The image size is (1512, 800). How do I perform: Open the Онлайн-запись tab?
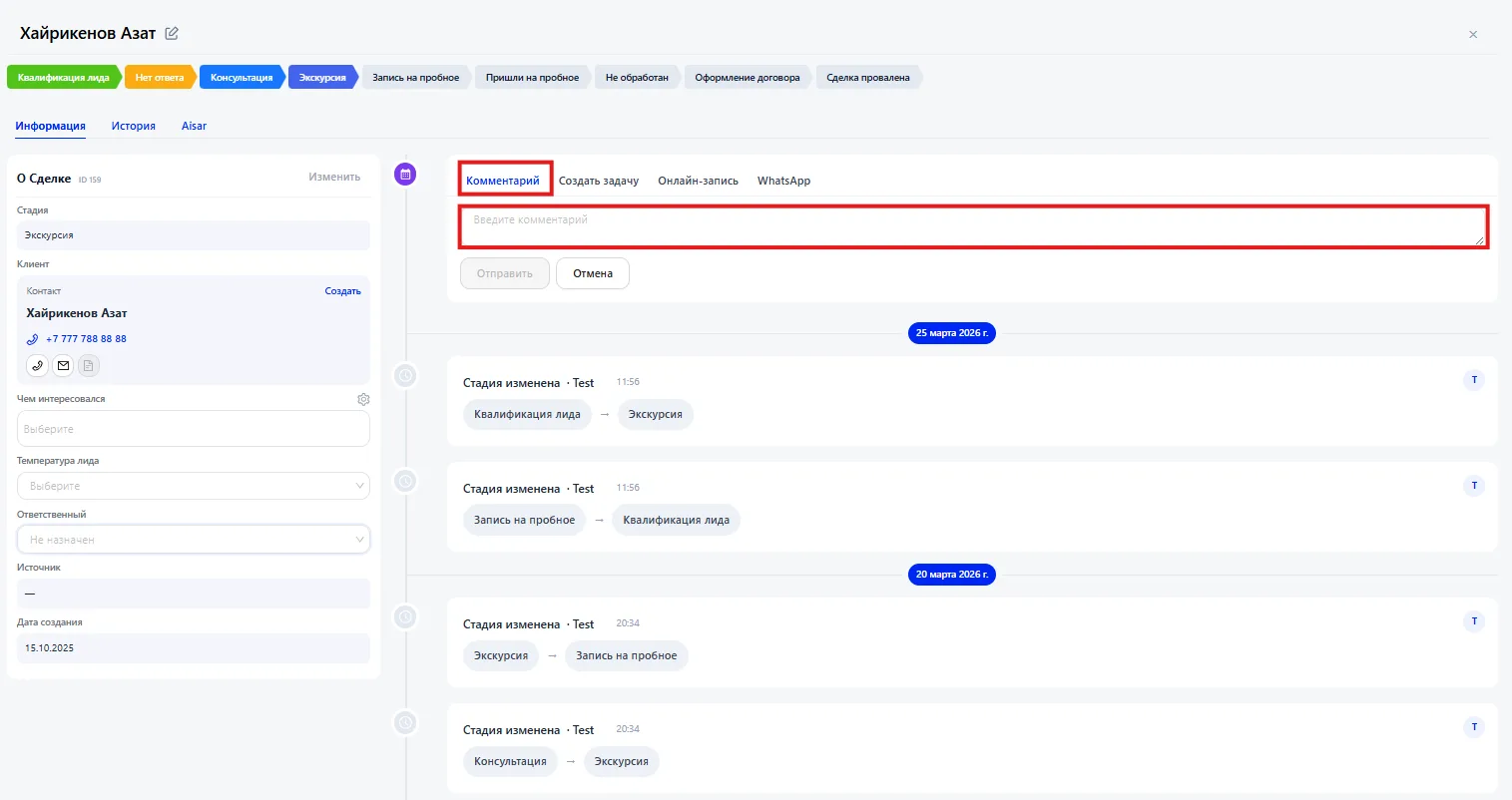[x=699, y=181]
